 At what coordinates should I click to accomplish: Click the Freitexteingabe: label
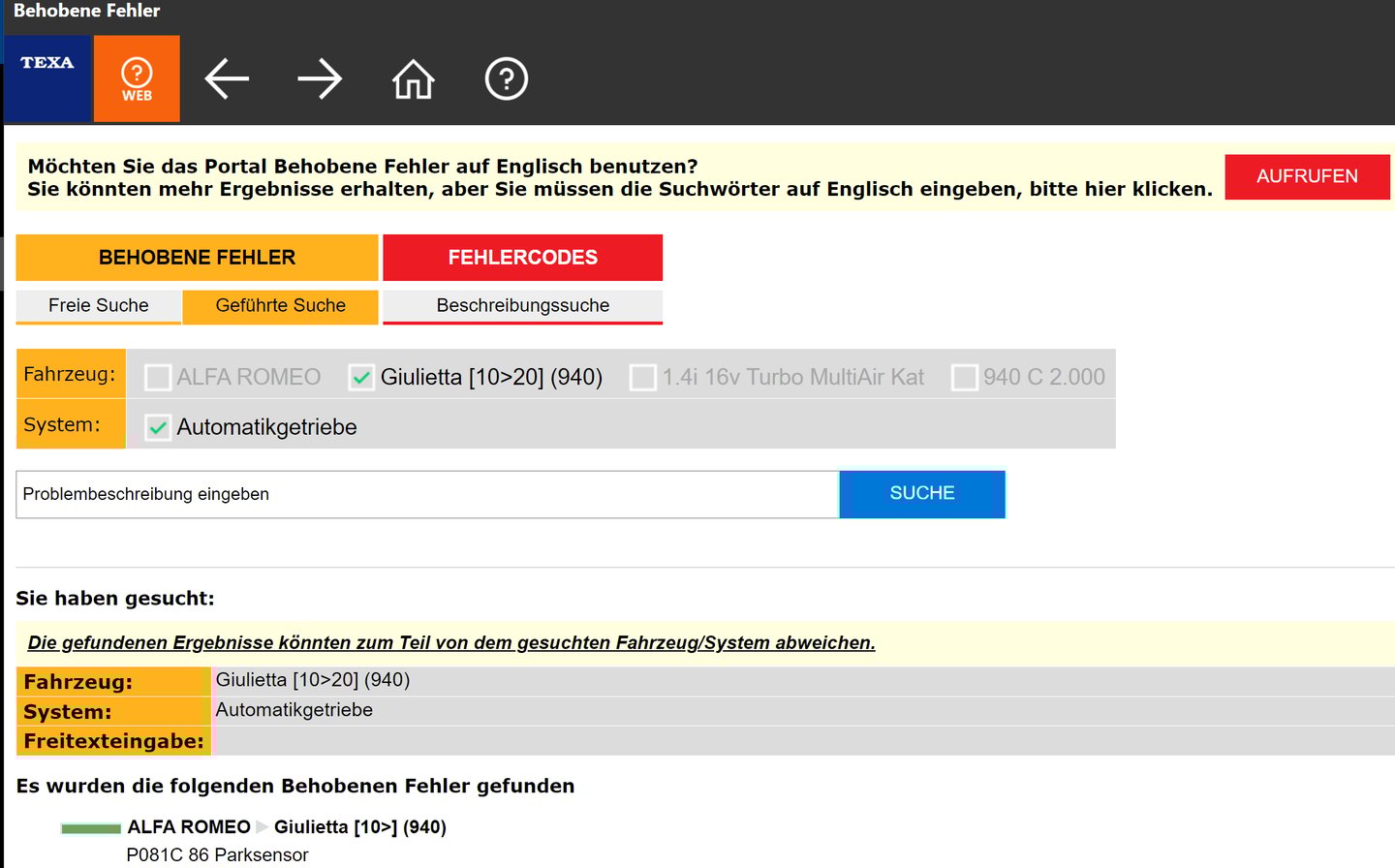click(114, 741)
